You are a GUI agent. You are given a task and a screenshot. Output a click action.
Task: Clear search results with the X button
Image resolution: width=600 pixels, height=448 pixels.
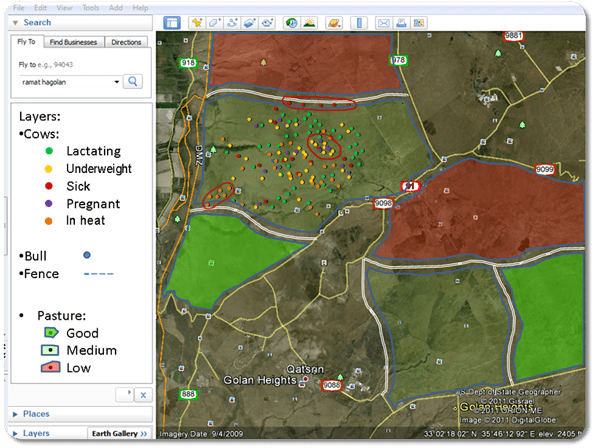pos(141,395)
